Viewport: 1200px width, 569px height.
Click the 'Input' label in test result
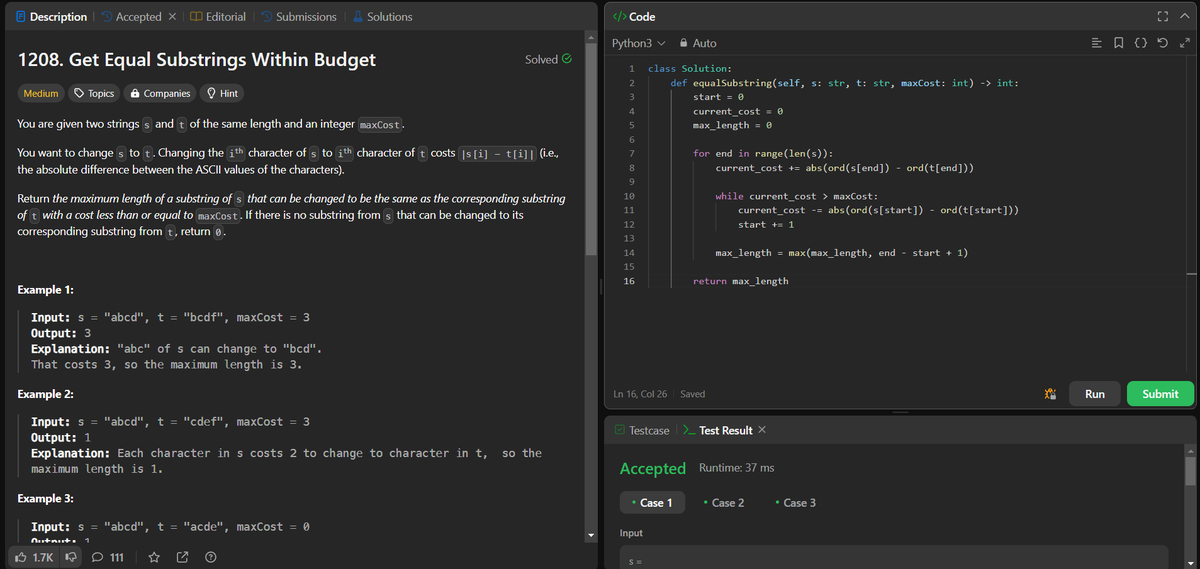632,533
